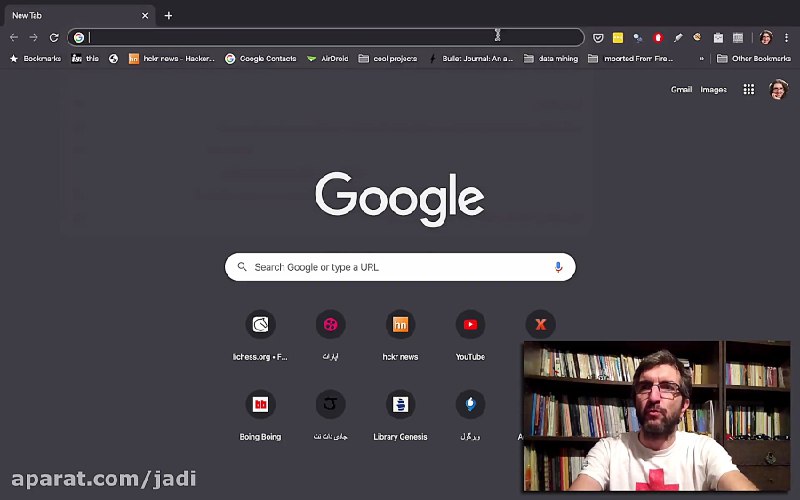Open the Google Contacts bookmark
800x500 pixels.
pos(261,59)
